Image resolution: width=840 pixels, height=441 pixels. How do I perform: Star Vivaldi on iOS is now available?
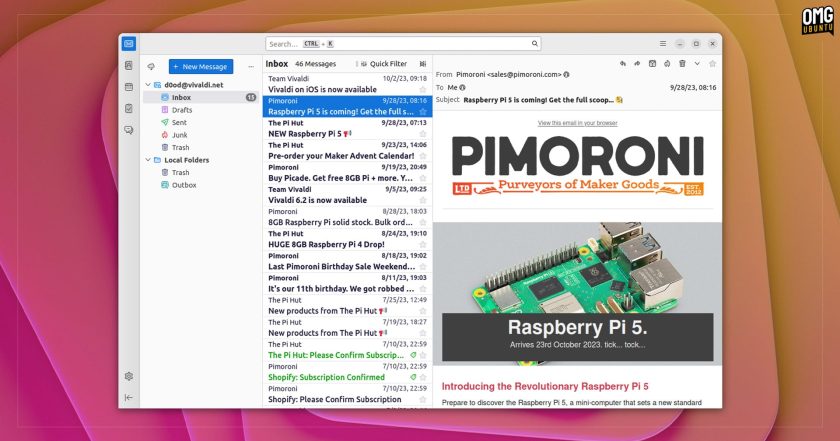tap(423, 89)
